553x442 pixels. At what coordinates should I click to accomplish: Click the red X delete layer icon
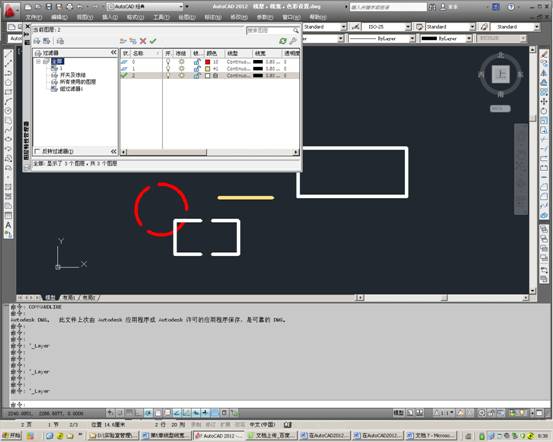coord(143,41)
